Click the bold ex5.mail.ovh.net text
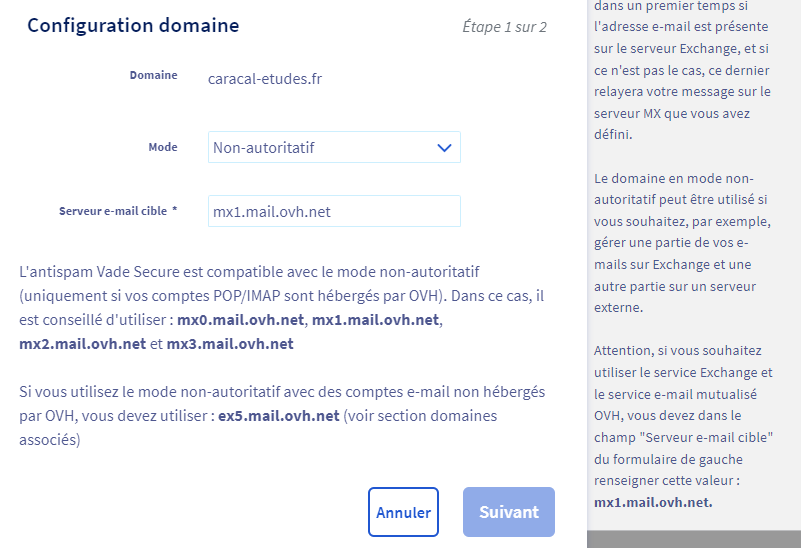Viewport: 801px width, 548px height. pyautogui.click(x=280, y=414)
